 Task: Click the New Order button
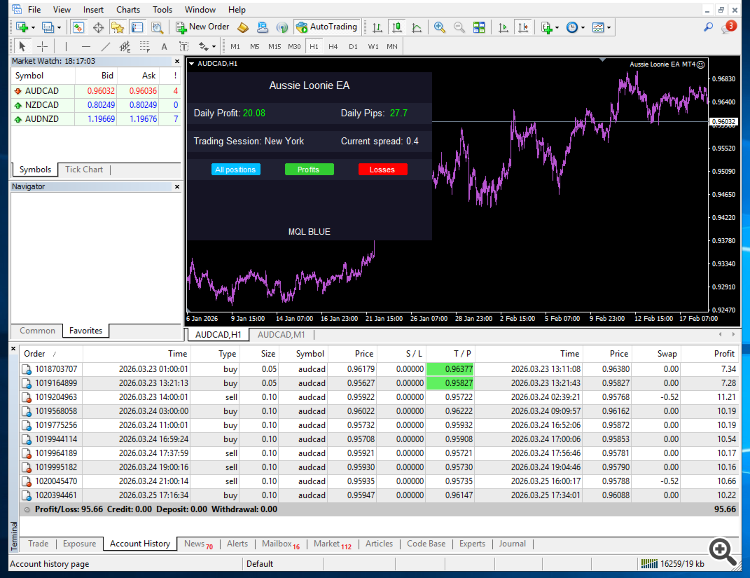[202, 27]
